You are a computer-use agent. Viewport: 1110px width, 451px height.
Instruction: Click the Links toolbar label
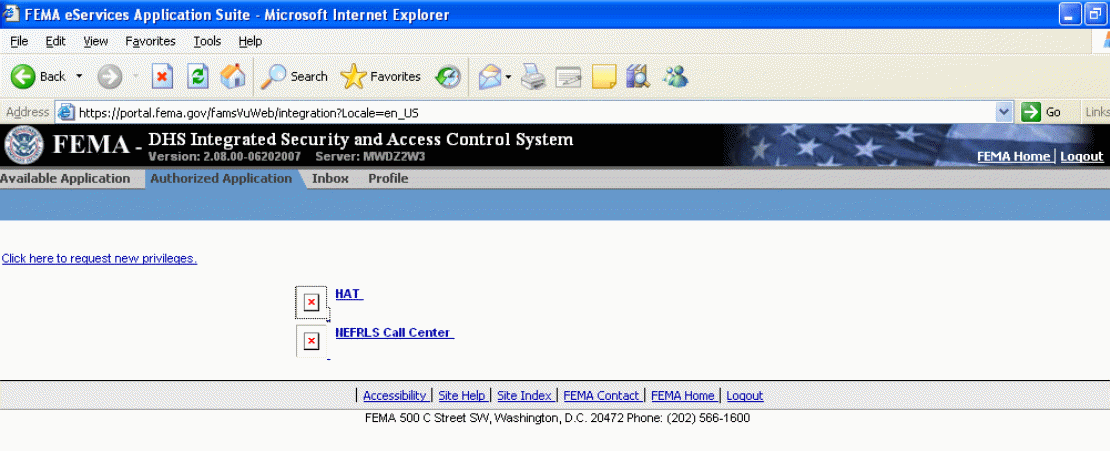1097,112
